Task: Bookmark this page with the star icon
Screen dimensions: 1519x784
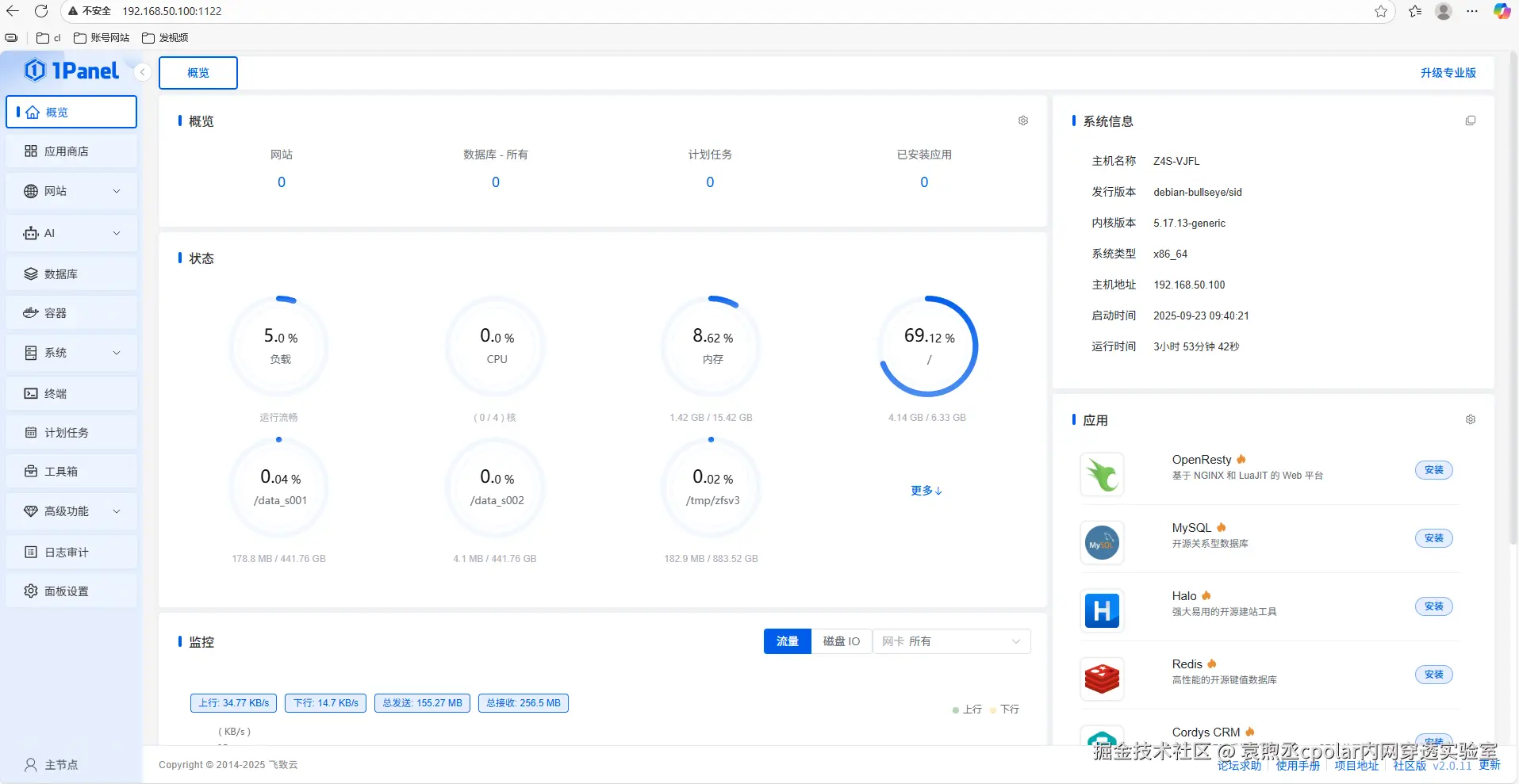Action: point(1381,11)
